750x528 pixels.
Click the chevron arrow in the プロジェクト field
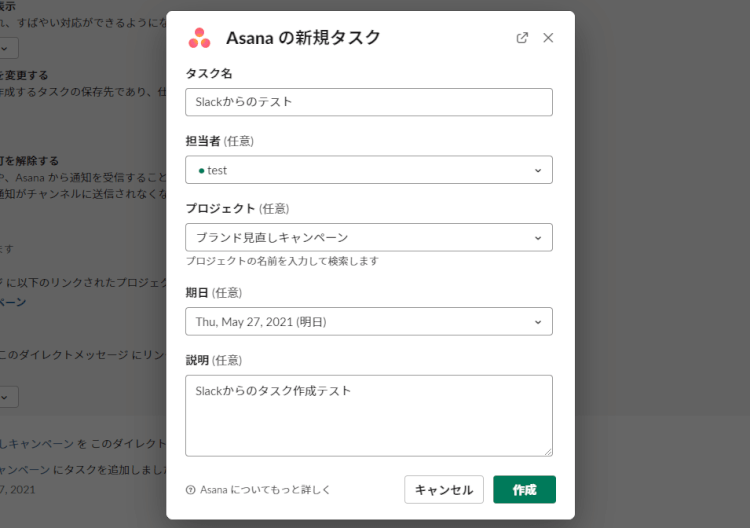[538, 238]
